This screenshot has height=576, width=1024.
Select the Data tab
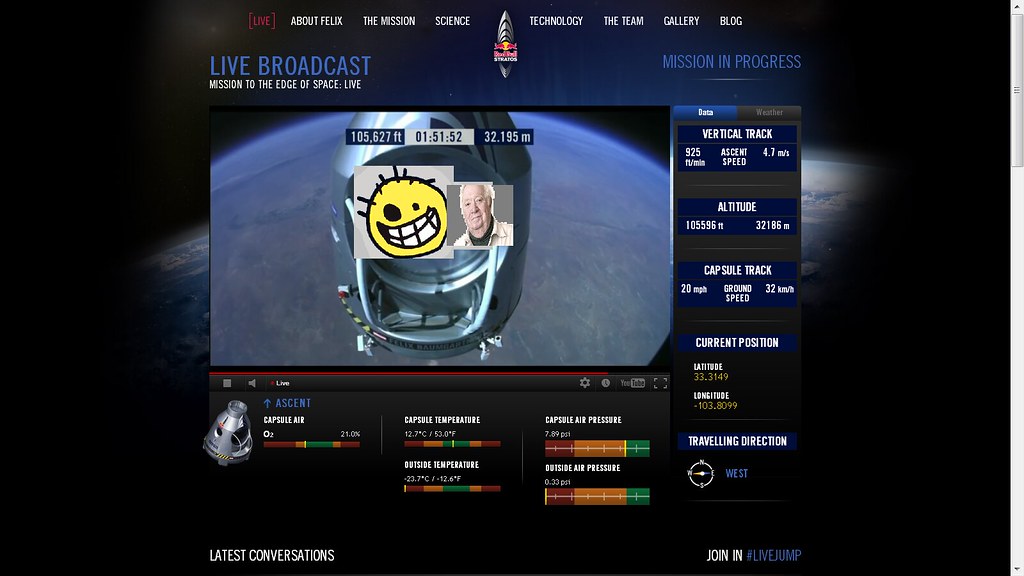click(705, 113)
